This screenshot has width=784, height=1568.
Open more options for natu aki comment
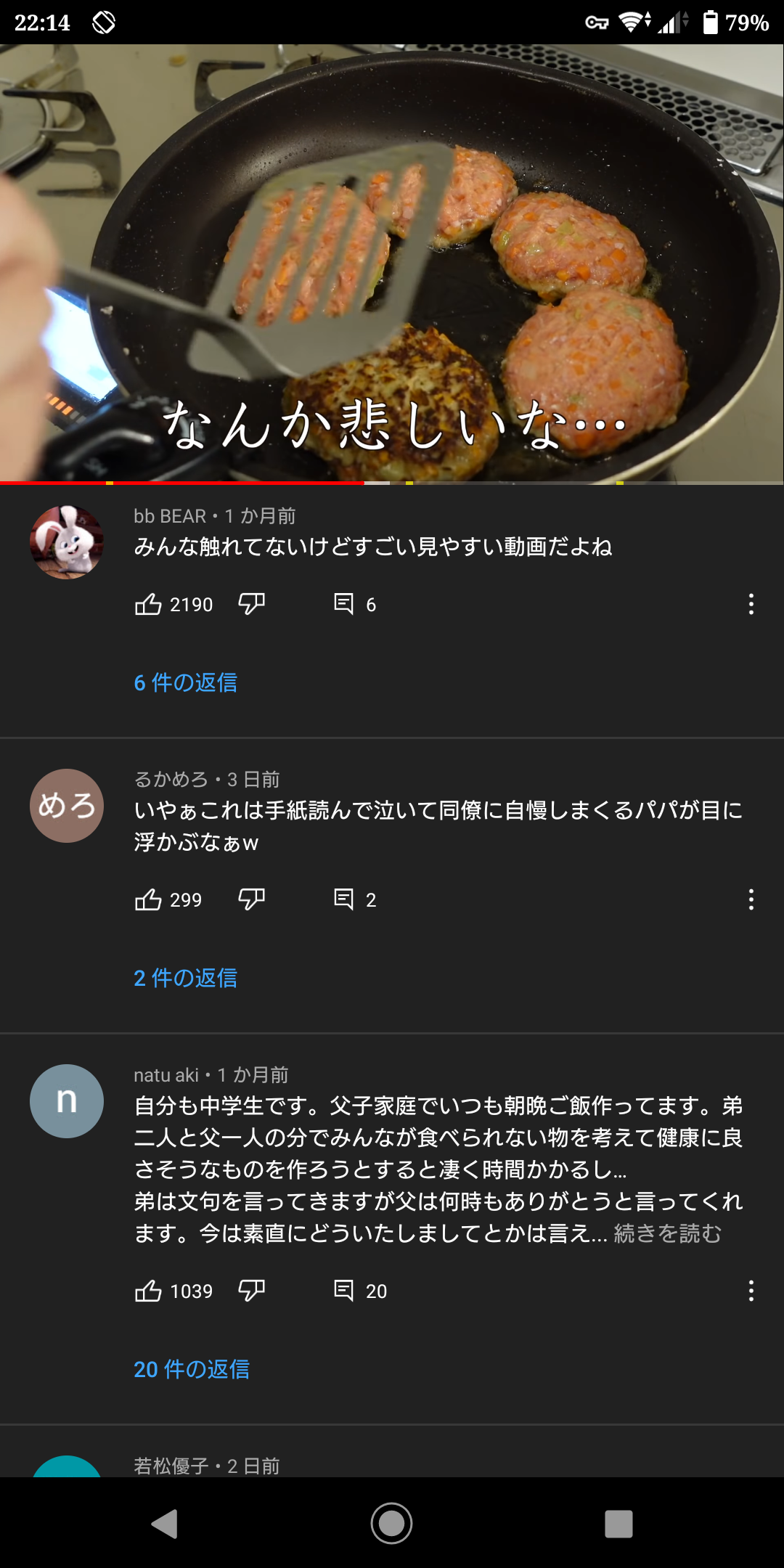[751, 1291]
